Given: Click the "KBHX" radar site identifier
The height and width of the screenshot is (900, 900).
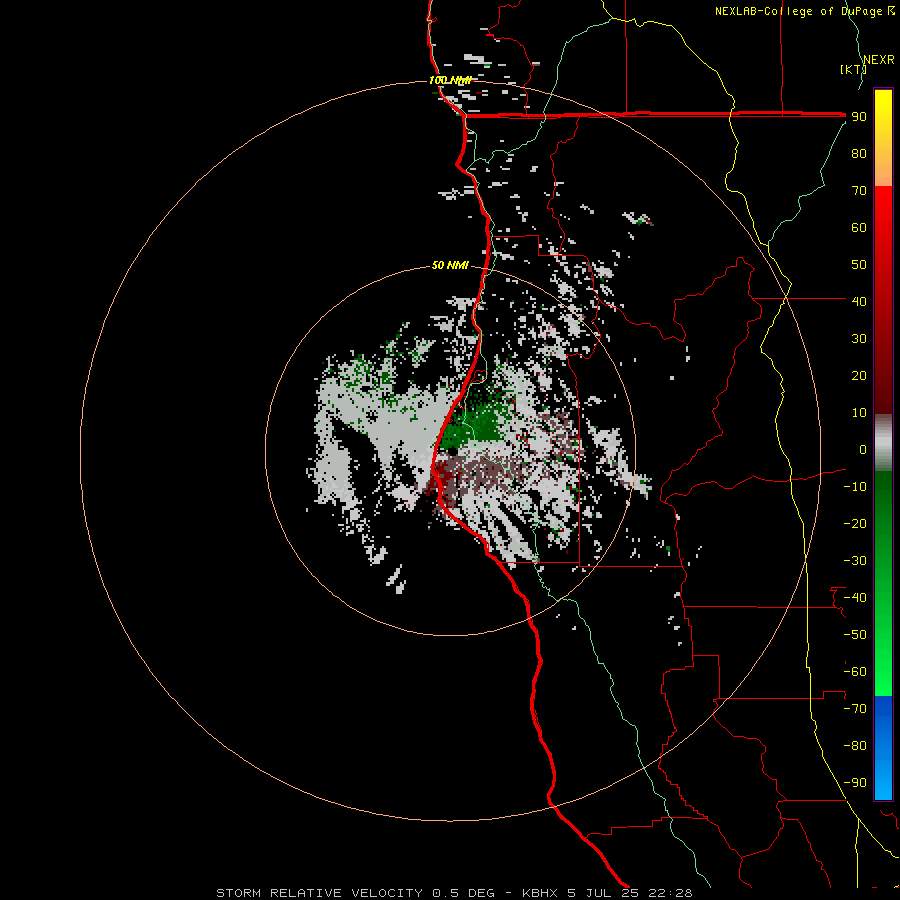Looking at the screenshot, I should pos(540,893).
